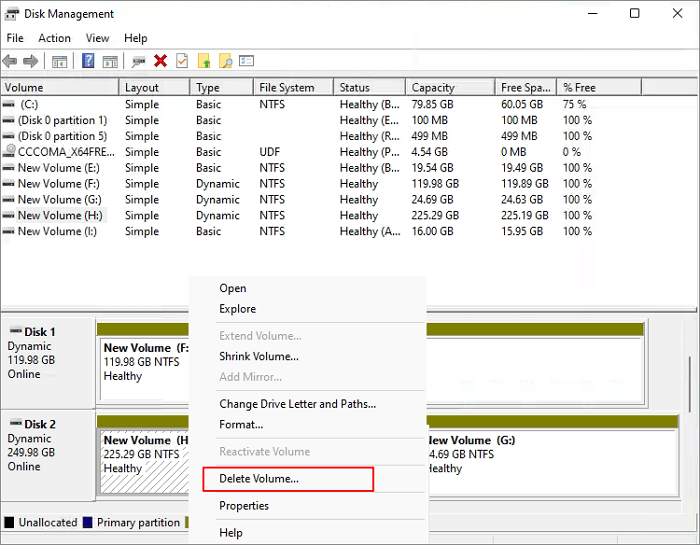
Task: Click the folder with green arrow icon
Action: [x=204, y=62]
